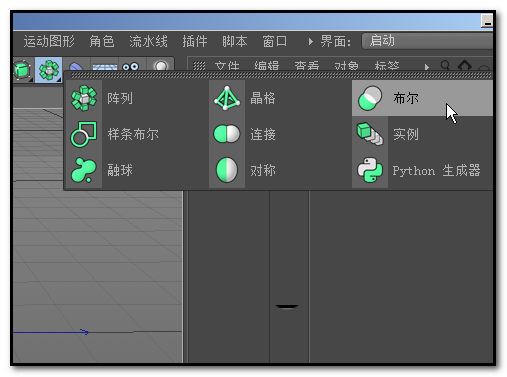Pick the 样条布尔 spline mask icon
The width and height of the screenshot is (507, 377).
pos(84,134)
